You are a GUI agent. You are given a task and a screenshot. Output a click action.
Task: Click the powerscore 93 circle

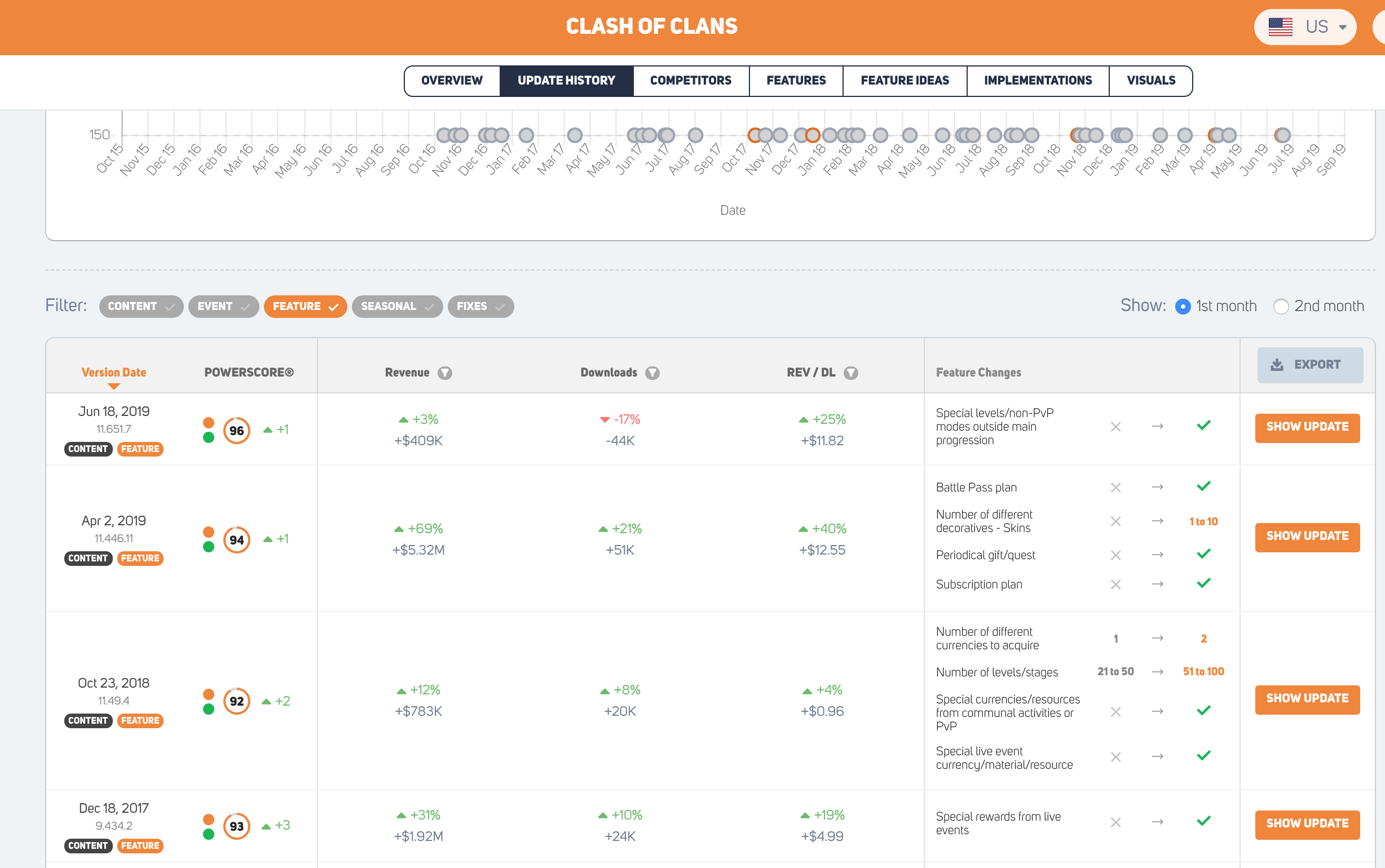[237, 827]
